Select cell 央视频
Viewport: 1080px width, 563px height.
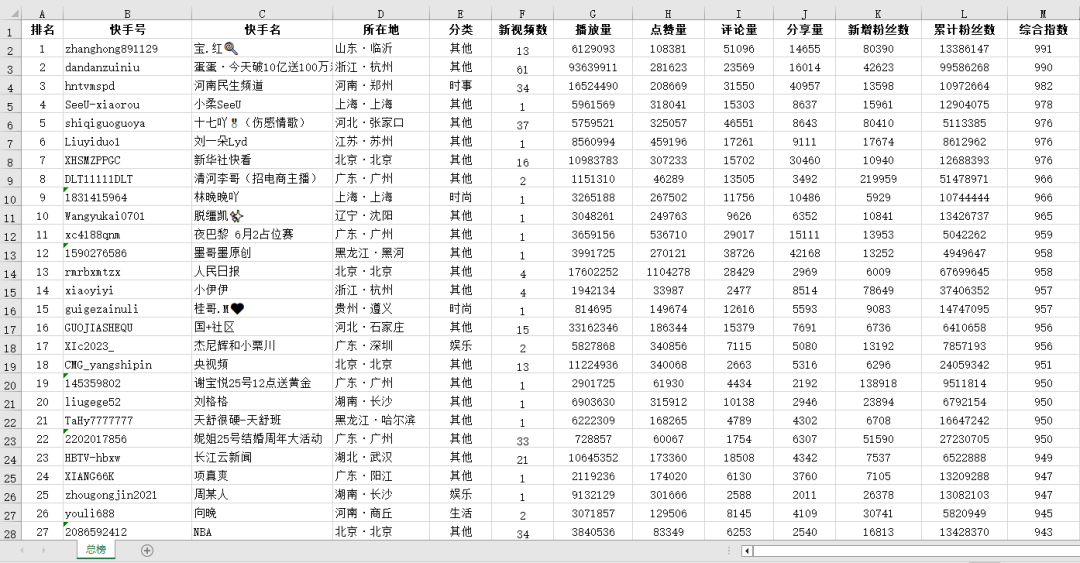click(x=262, y=365)
